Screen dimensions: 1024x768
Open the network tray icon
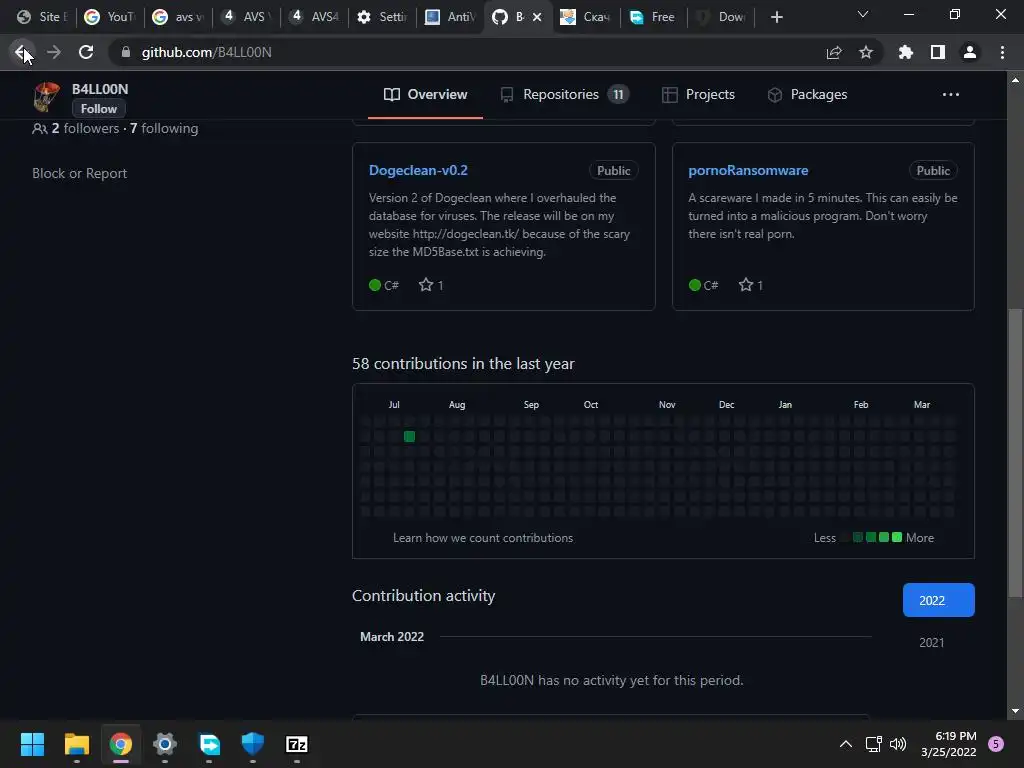pos(874,744)
